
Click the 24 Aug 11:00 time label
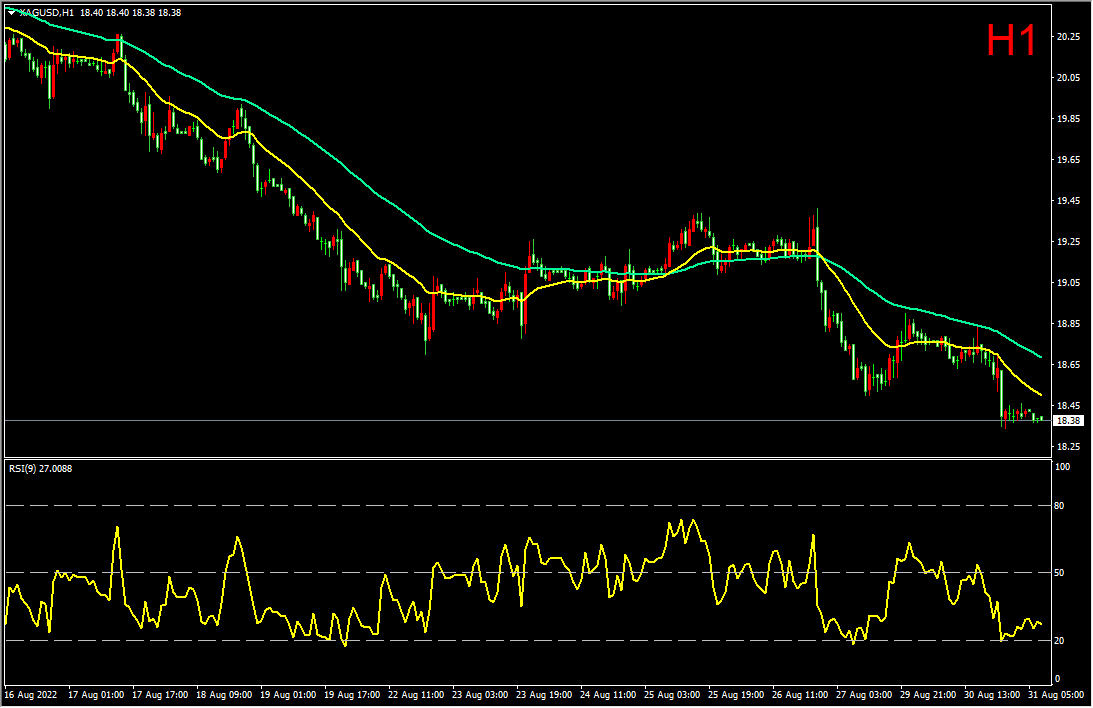(x=609, y=695)
